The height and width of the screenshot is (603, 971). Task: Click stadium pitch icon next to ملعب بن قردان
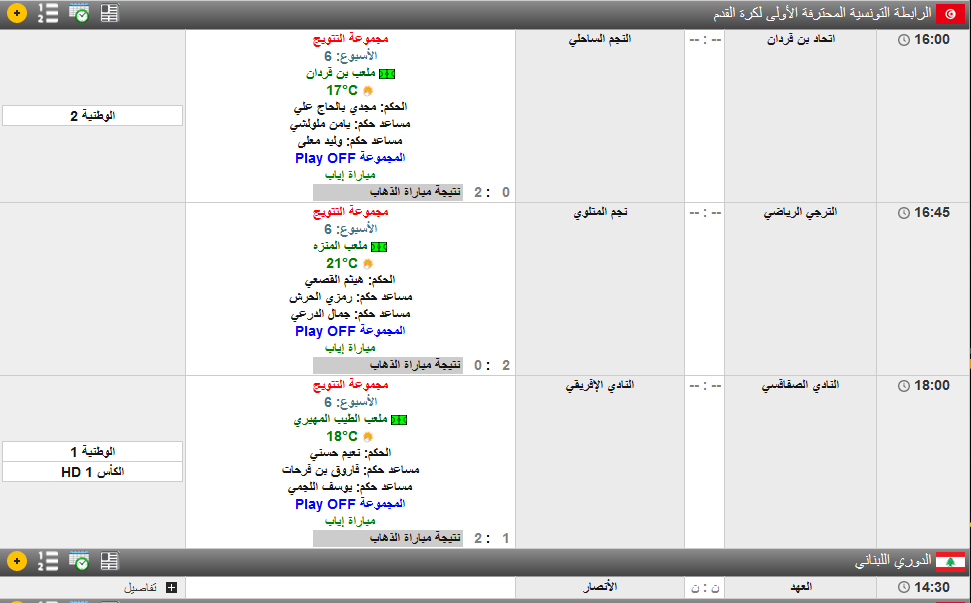tap(387, 74)
